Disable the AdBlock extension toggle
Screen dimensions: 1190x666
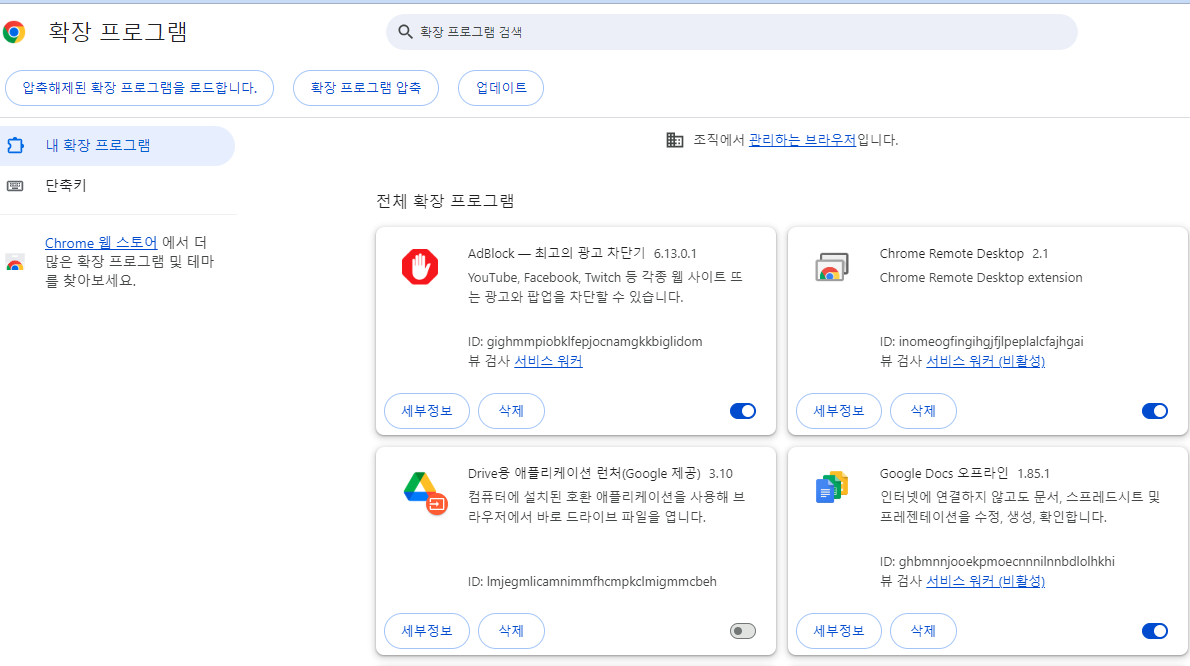[743, 411]
